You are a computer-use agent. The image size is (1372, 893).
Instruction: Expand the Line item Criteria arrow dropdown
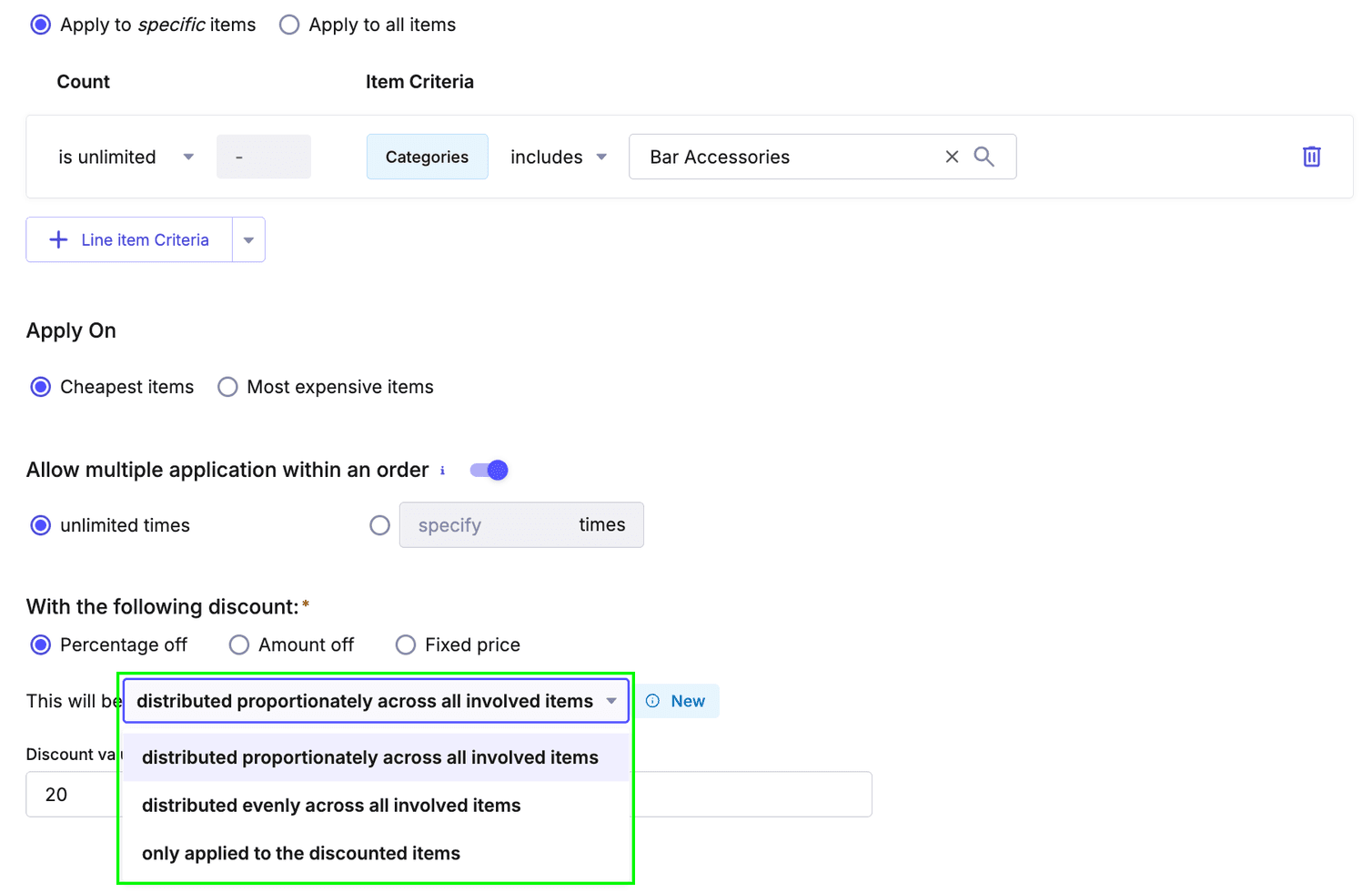click(248, 239)
